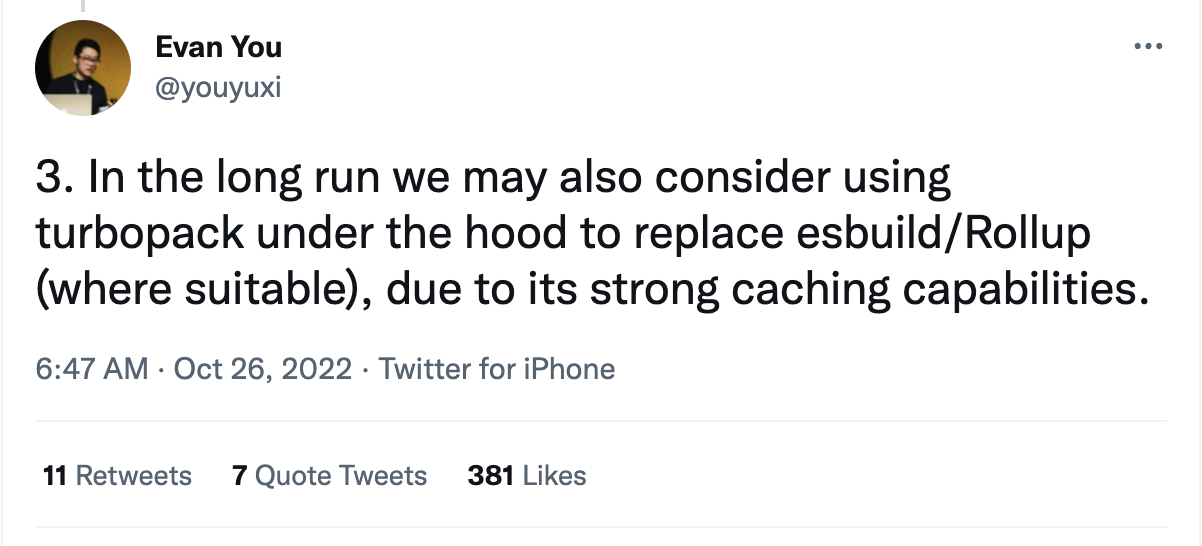Click the number 7 before Quote Tweets
Image resolution: width=1202 pixels, height=546 pixels.
(x=239, y=475)
